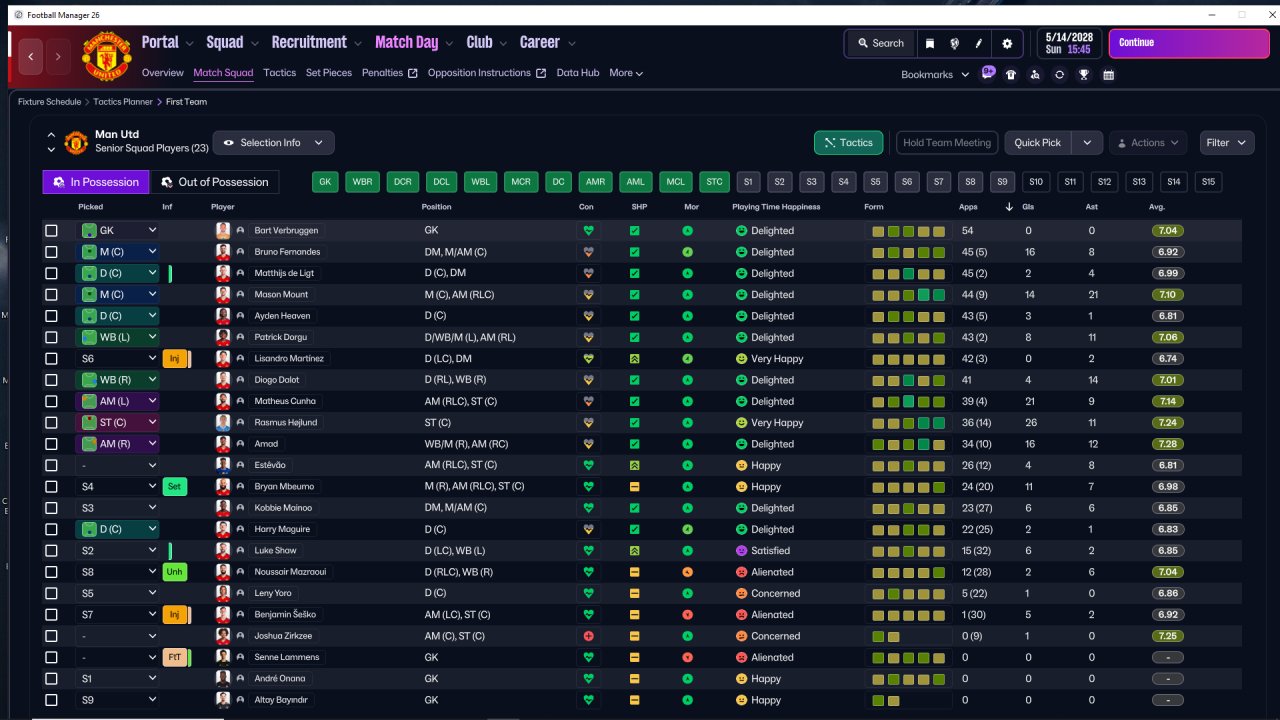
Task: Click the trophy competitions shortcut icon
Action: click(1084, 75)
